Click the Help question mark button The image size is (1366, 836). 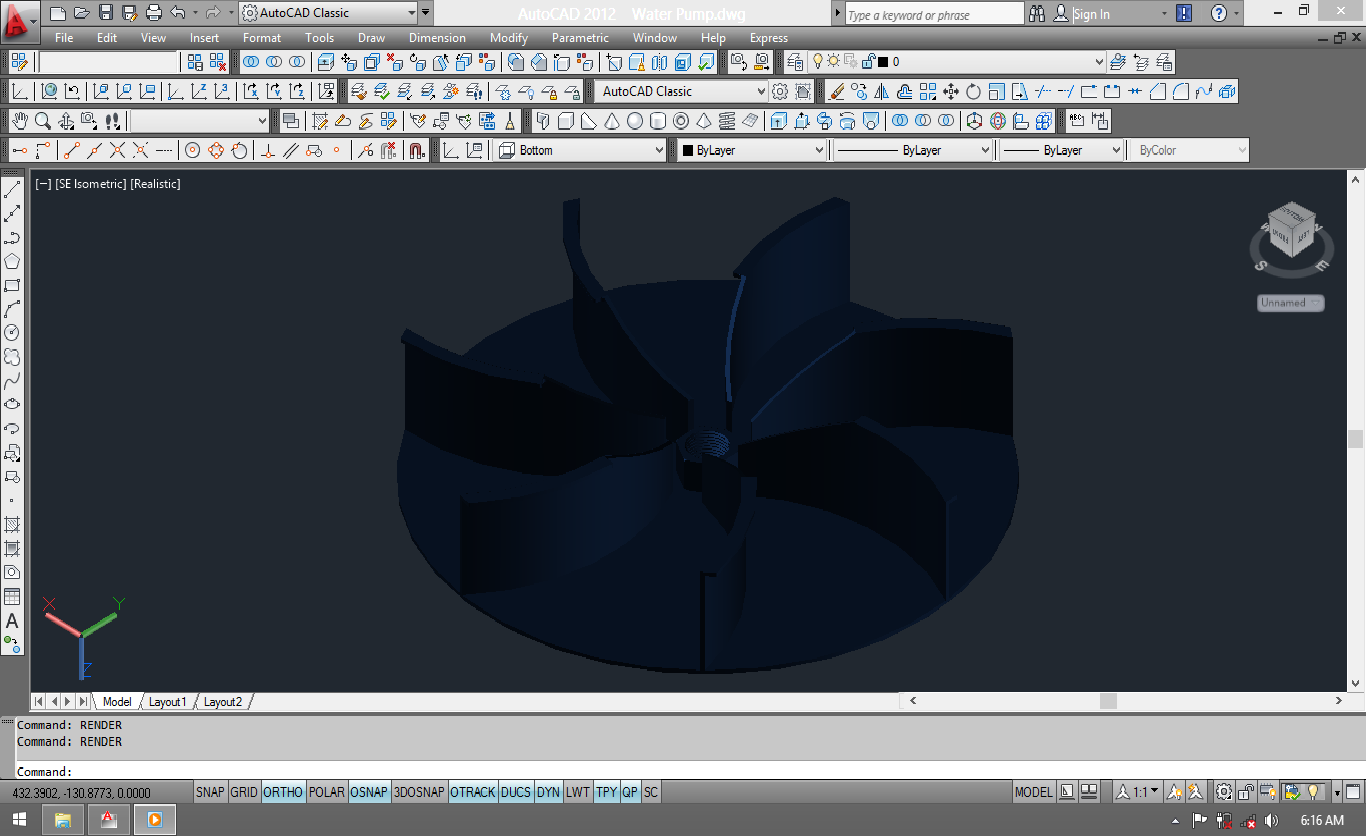1218,14
